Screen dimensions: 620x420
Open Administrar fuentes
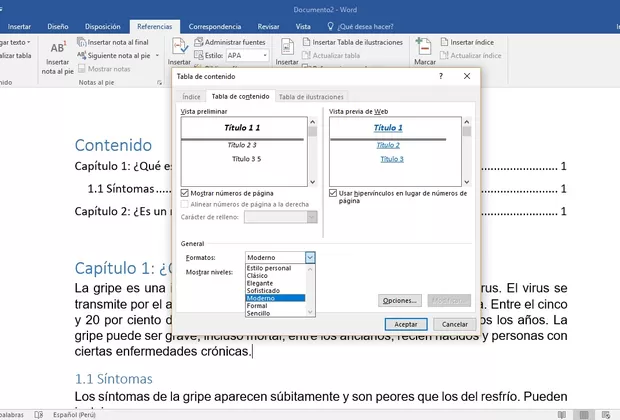[x=230, y=42]
